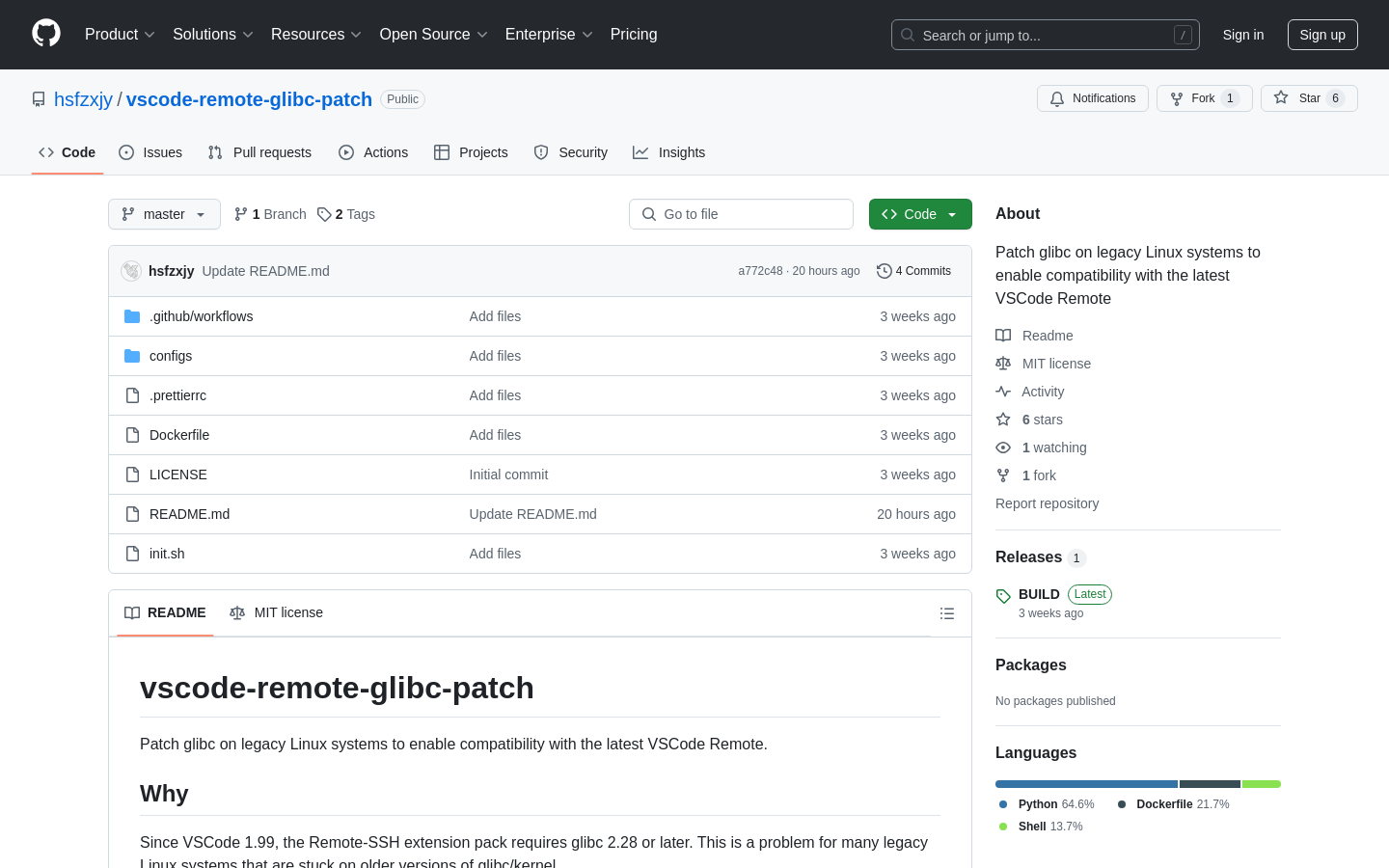The width and height of the screenshot is (1389, 868).
Task: Click the Python 64.6% language link
Action: [x=1048, y=804]
